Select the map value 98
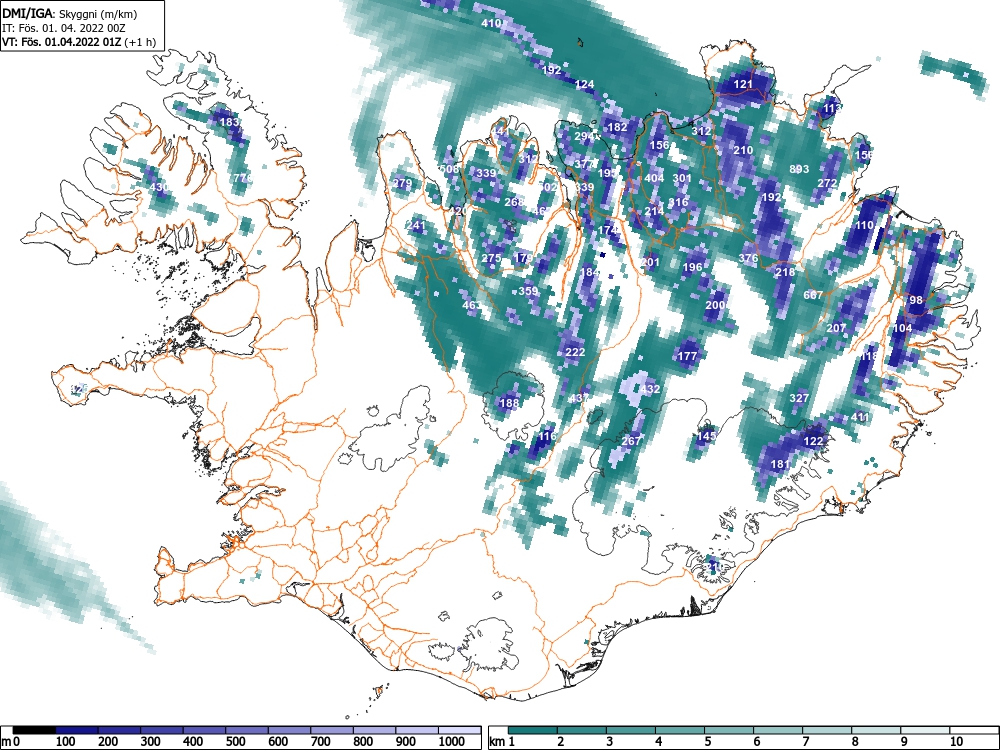The image size is (1000, 750). click(x=916, y=300)
